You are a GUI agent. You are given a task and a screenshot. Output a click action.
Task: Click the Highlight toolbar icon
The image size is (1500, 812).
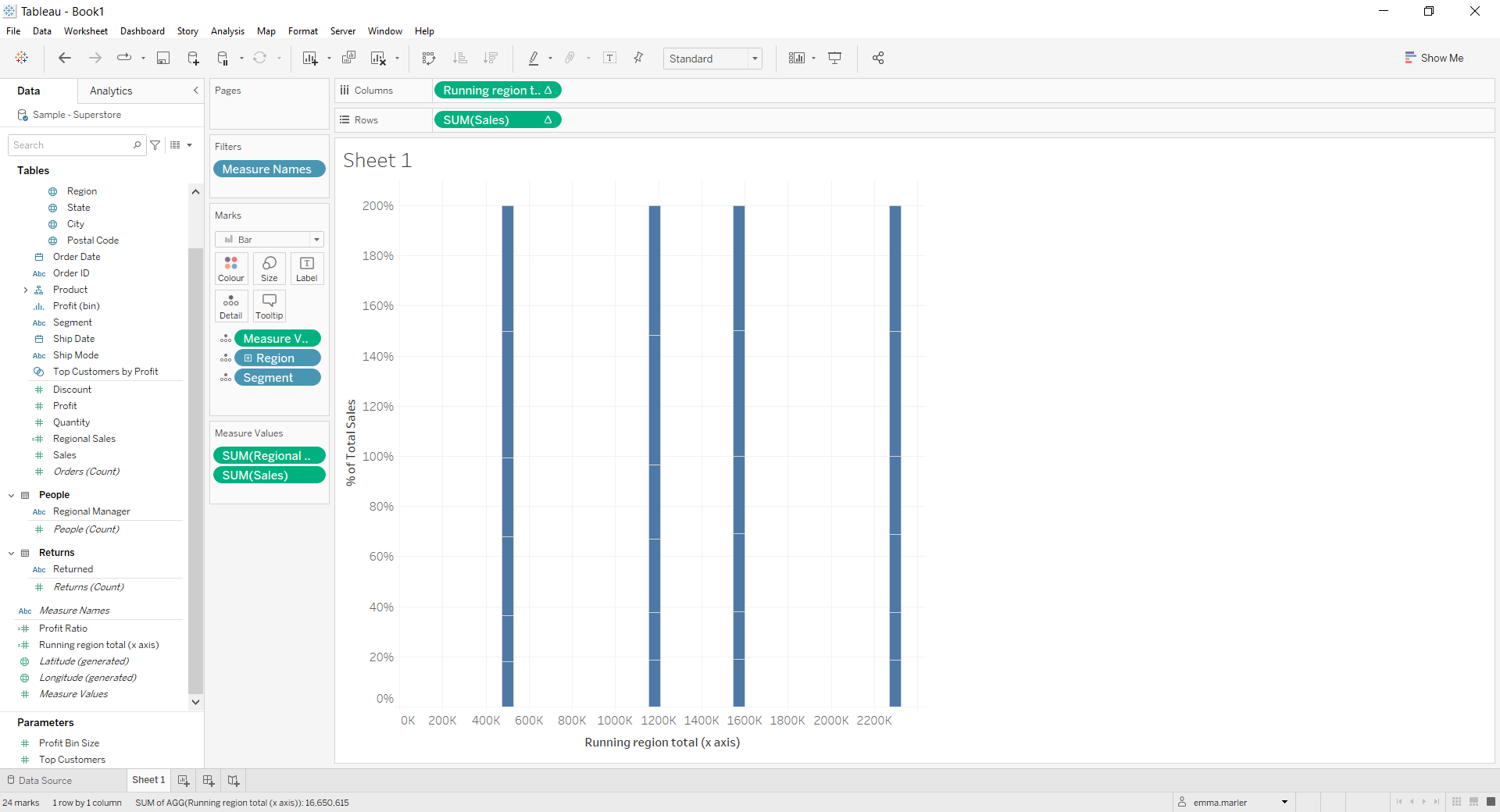coord(536,58)
